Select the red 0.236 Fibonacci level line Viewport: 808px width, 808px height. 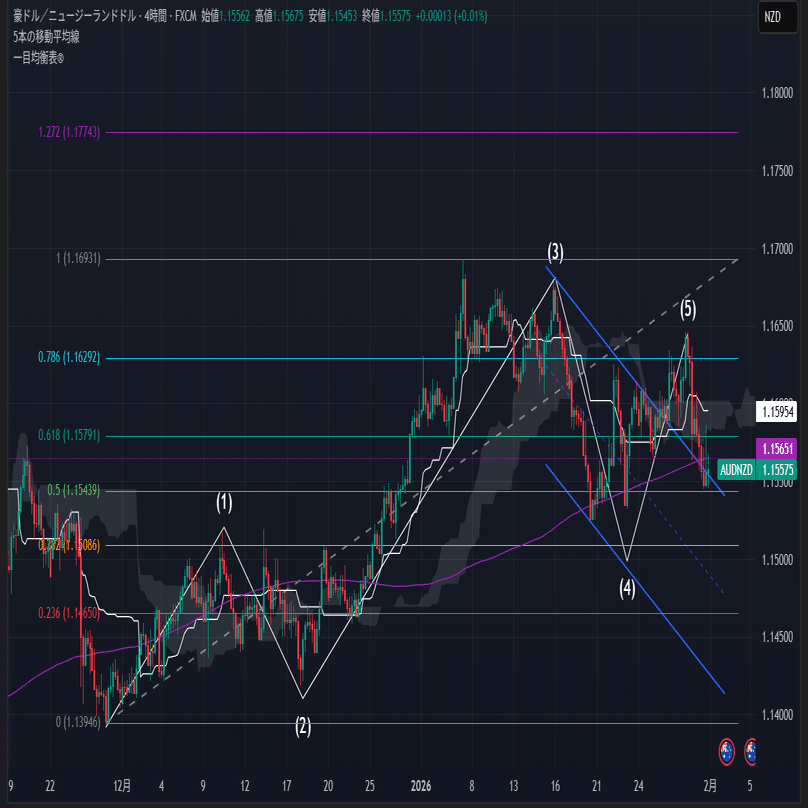click(422, 613)
